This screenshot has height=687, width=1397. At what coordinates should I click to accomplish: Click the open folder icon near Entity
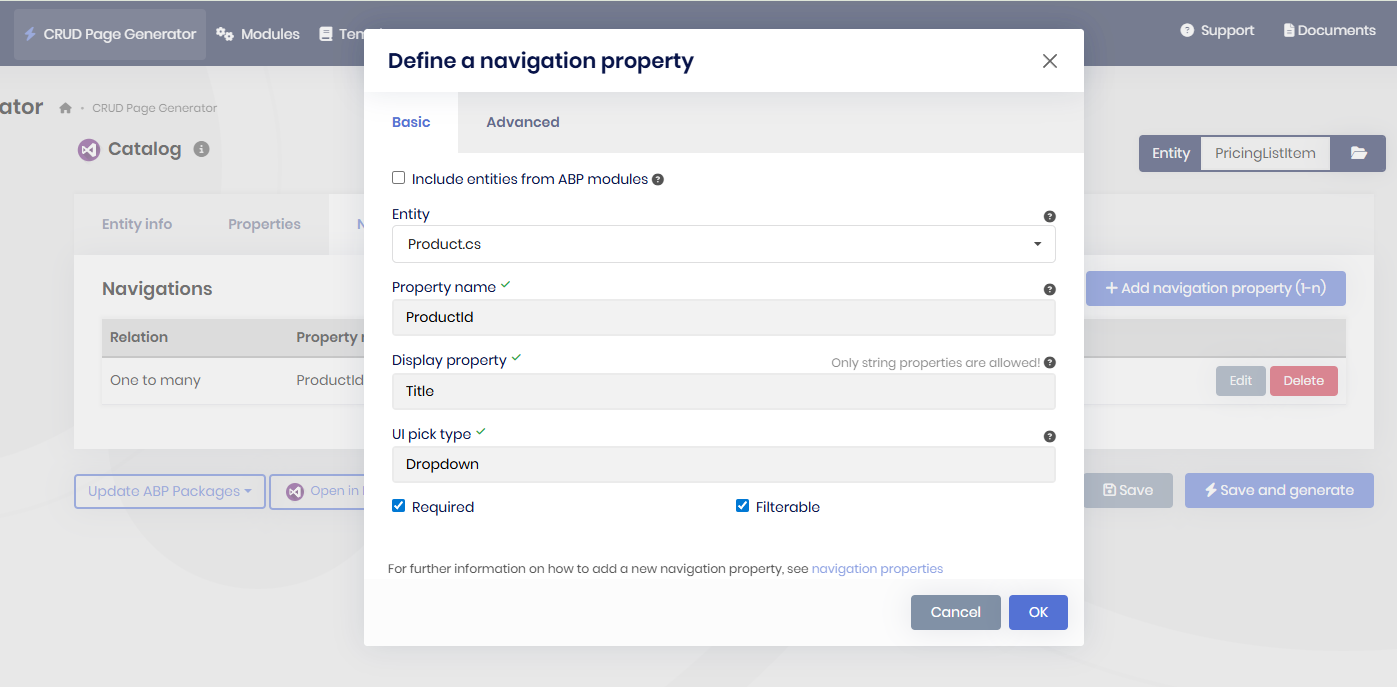point(1358,153)
